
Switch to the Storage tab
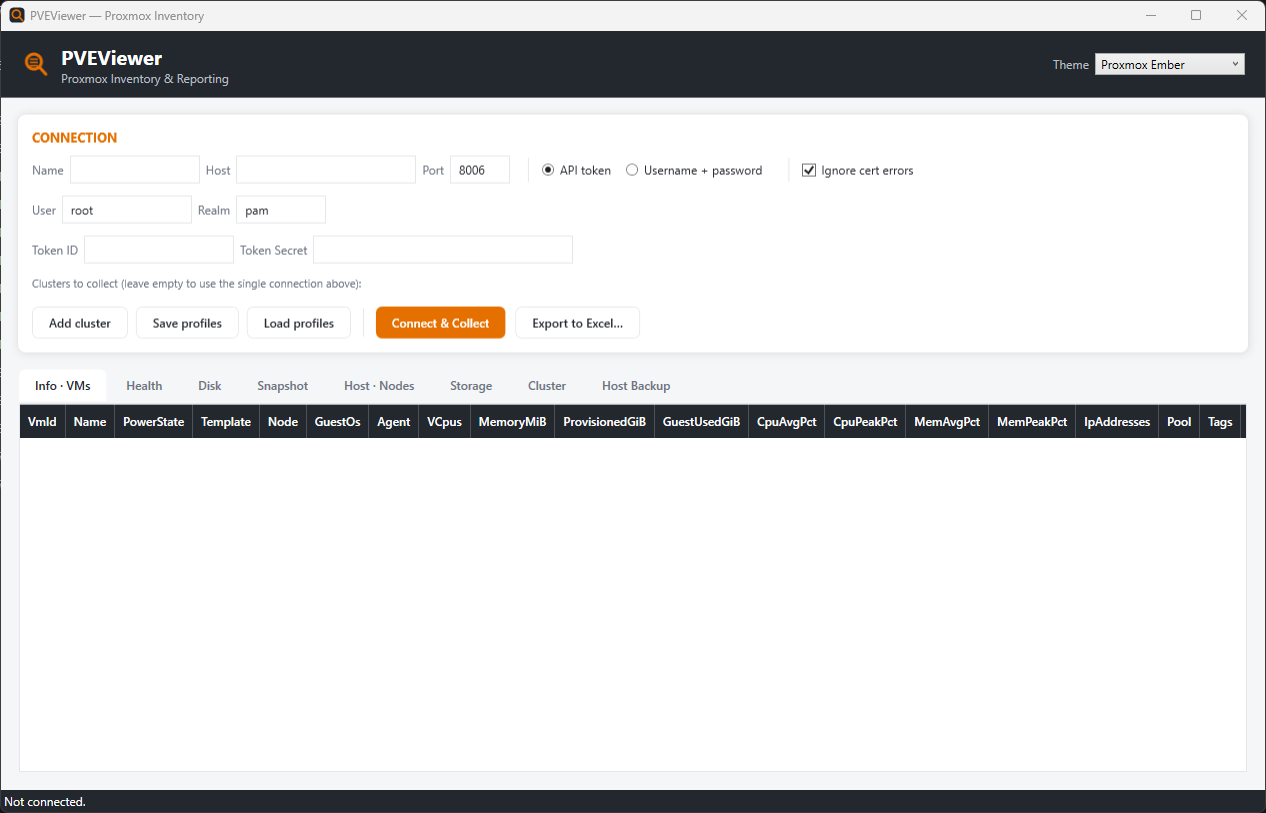click(471, 385)
